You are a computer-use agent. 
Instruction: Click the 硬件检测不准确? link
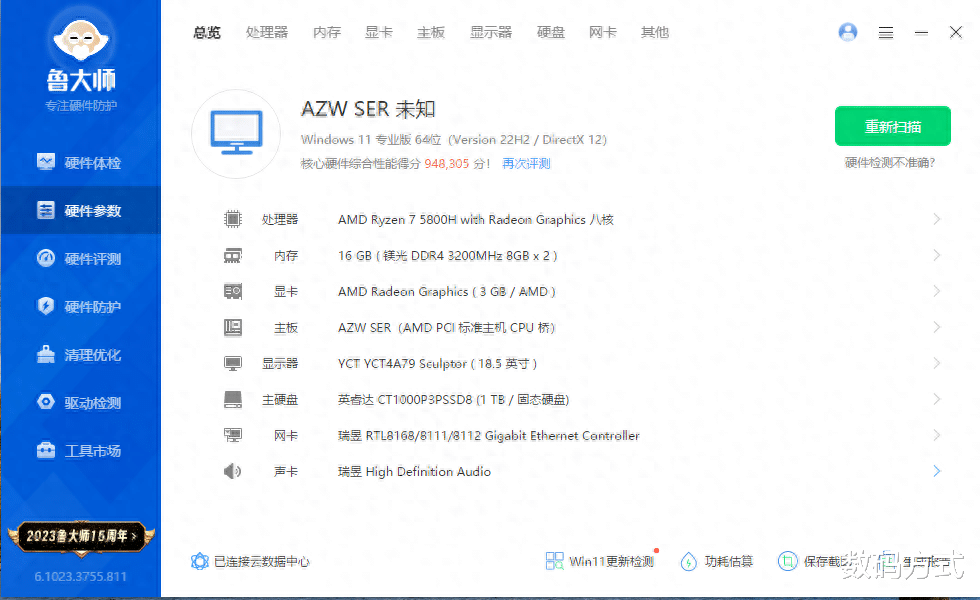click(x=889, y=163)
